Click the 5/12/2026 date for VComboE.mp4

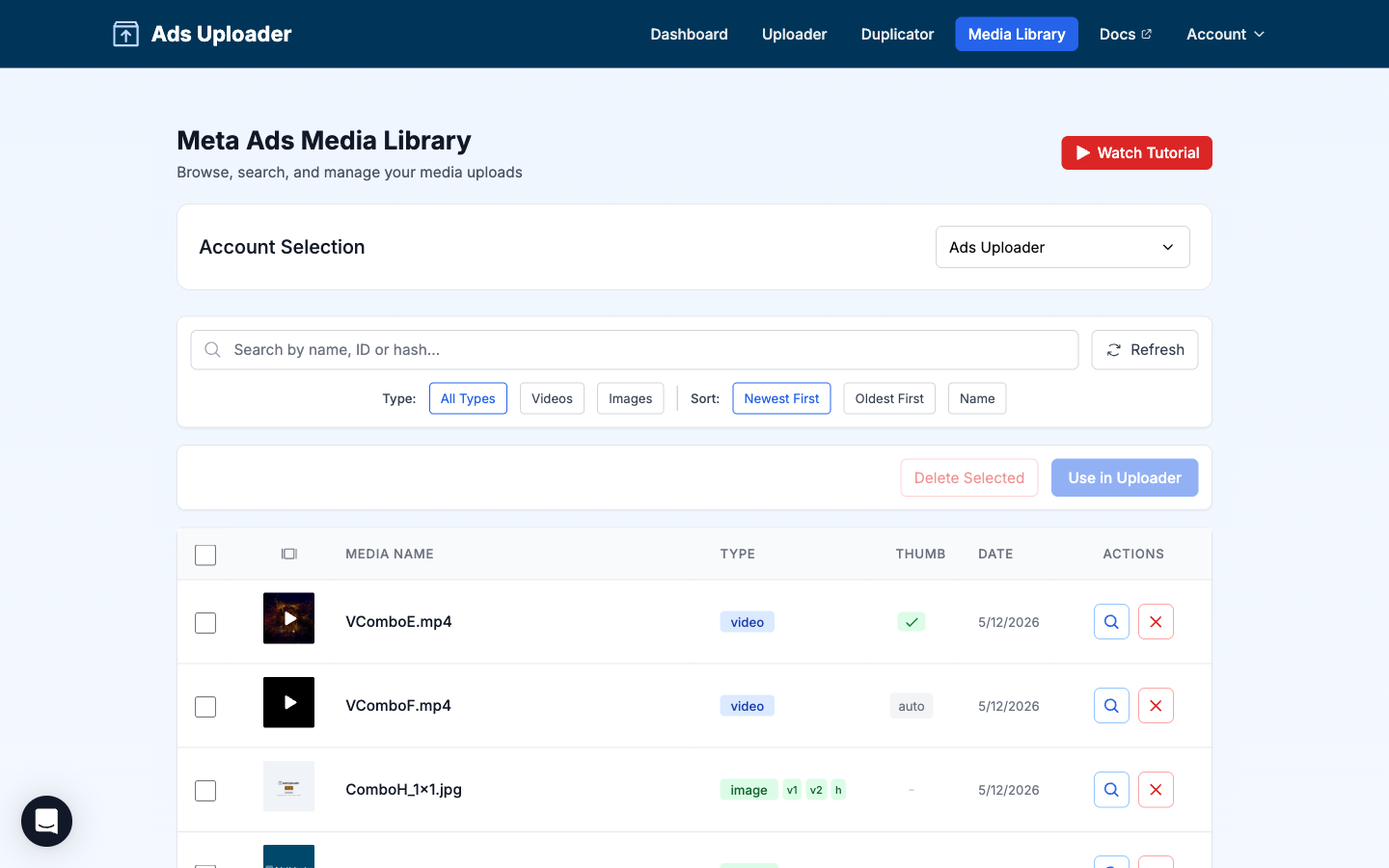tap(1009, 622)
